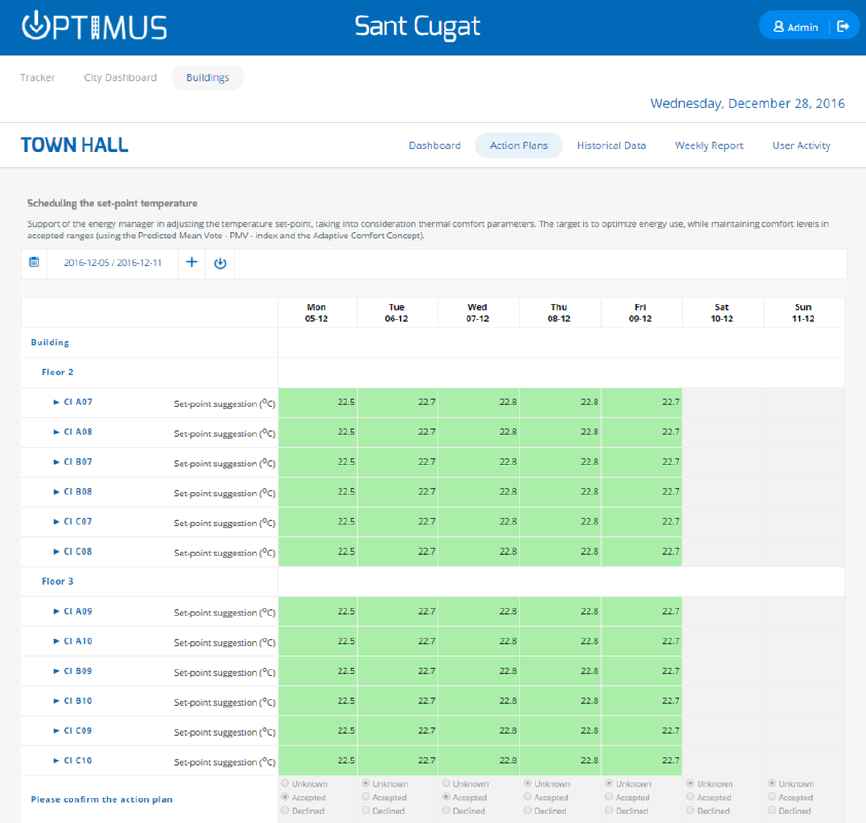Select Accepted for Tuesday 06-12
866x823 pixels.
367,798
